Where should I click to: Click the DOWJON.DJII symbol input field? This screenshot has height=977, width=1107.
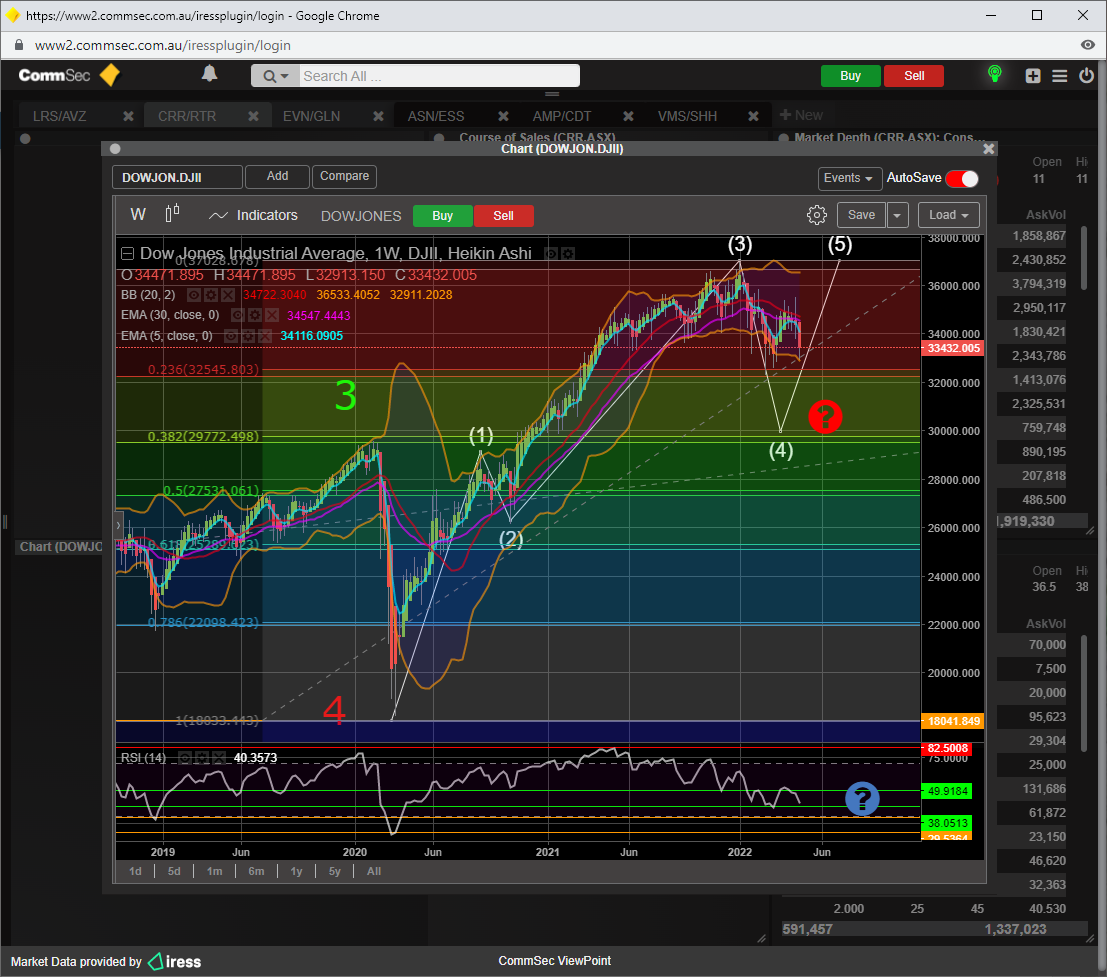[x=177, y=178]
